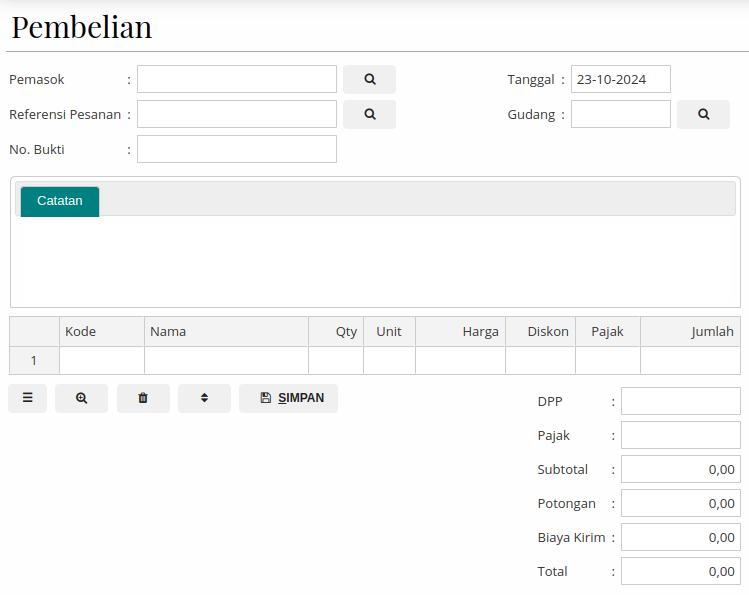The width and height of the screenshot is (749, 595).
Task: Click the hamburger menu icon below the table
Action: click(28, 398)
